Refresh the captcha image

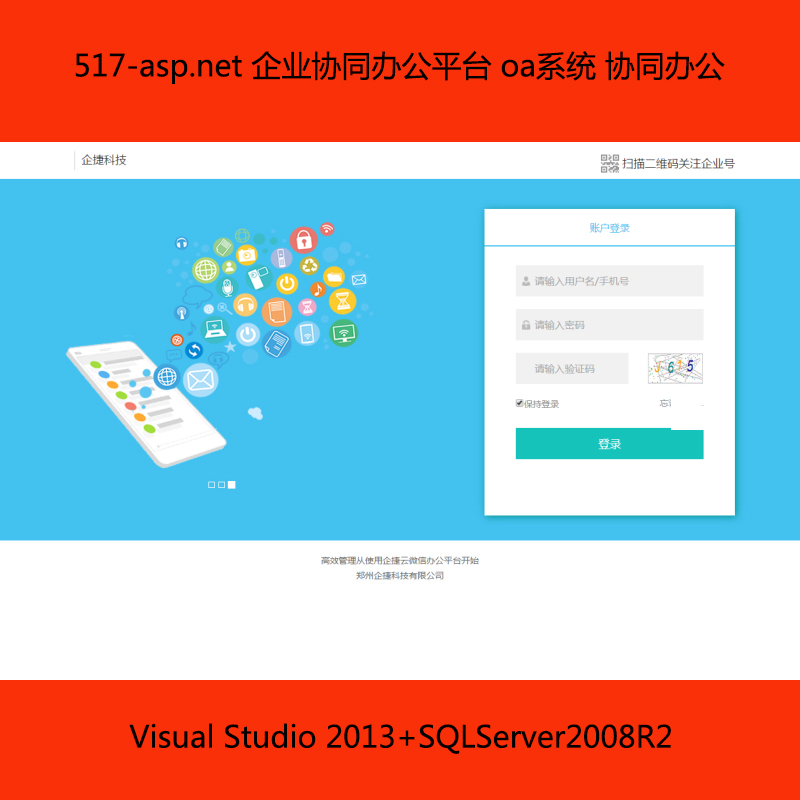tap(675, 368)
